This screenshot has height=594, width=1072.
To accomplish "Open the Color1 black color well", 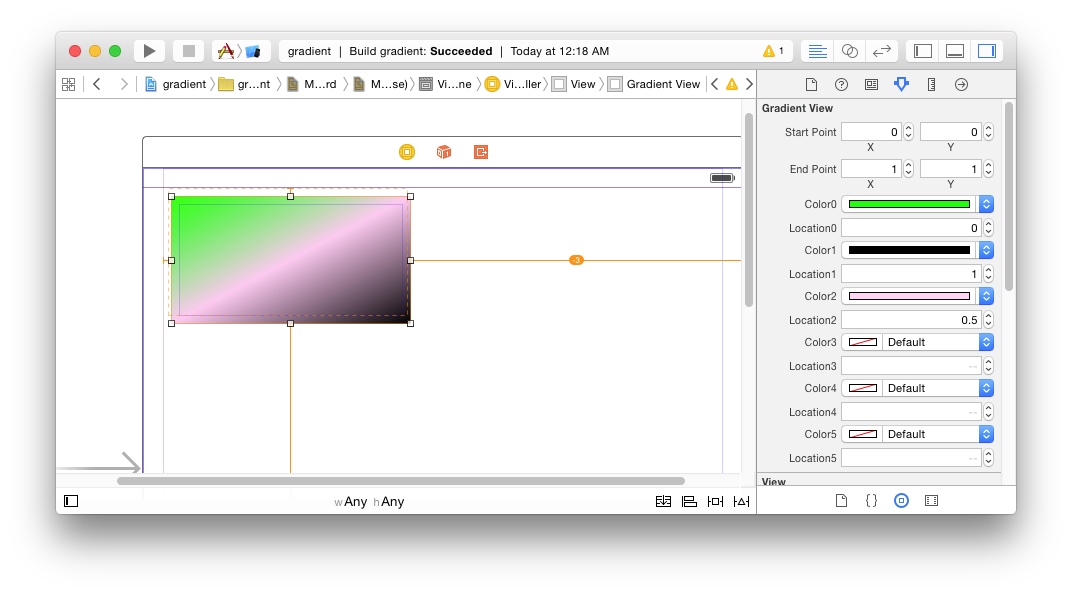I will point(909,250).
